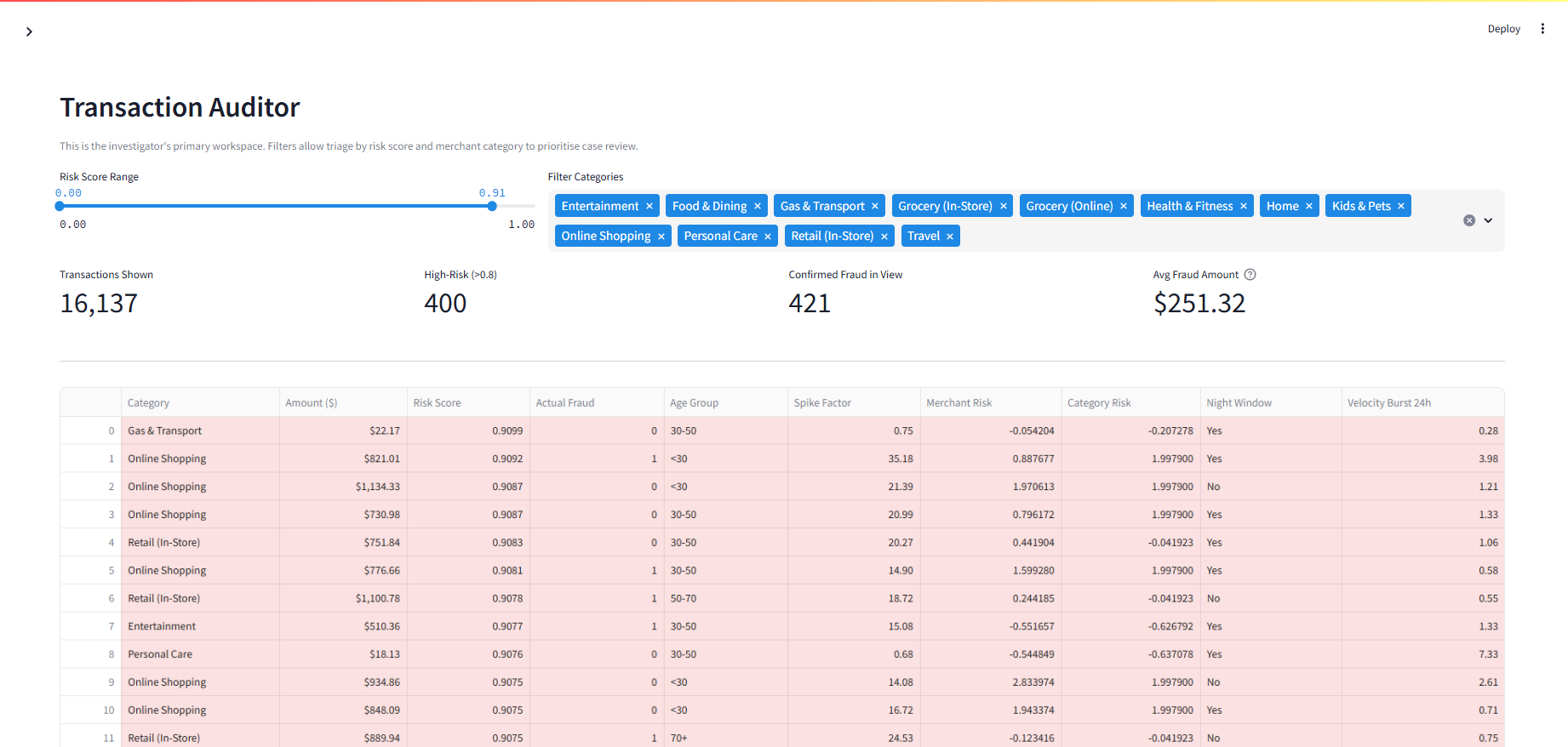Click the risk score maximum slider handle
Screen dimensions: 1568x747
pos(492,206)
